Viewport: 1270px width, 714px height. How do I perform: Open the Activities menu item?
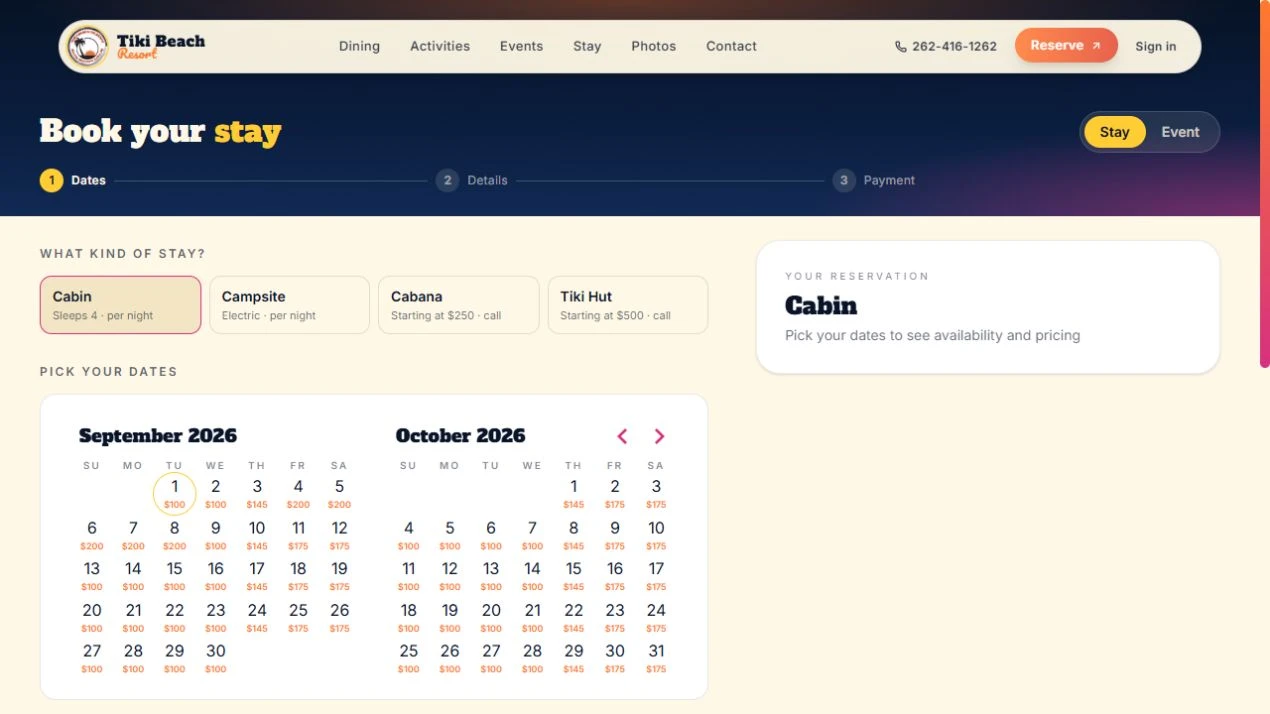[440, 46]
